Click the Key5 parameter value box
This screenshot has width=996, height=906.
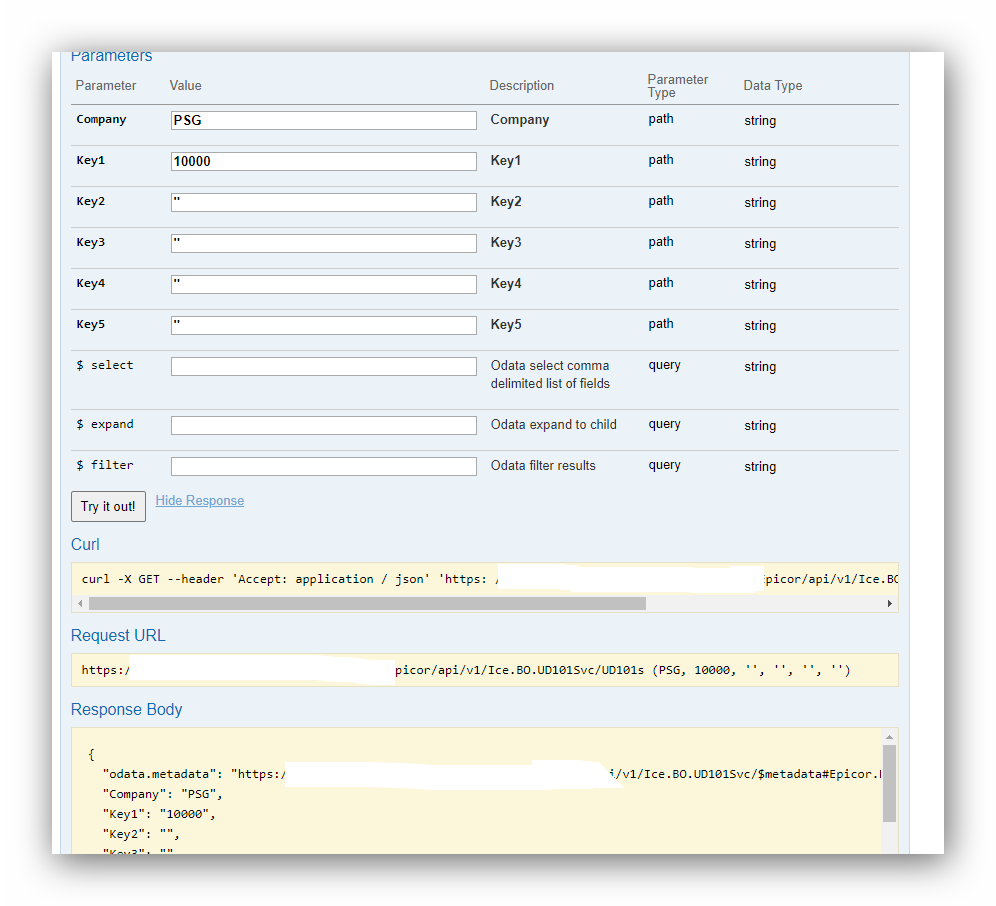[322, 325]
